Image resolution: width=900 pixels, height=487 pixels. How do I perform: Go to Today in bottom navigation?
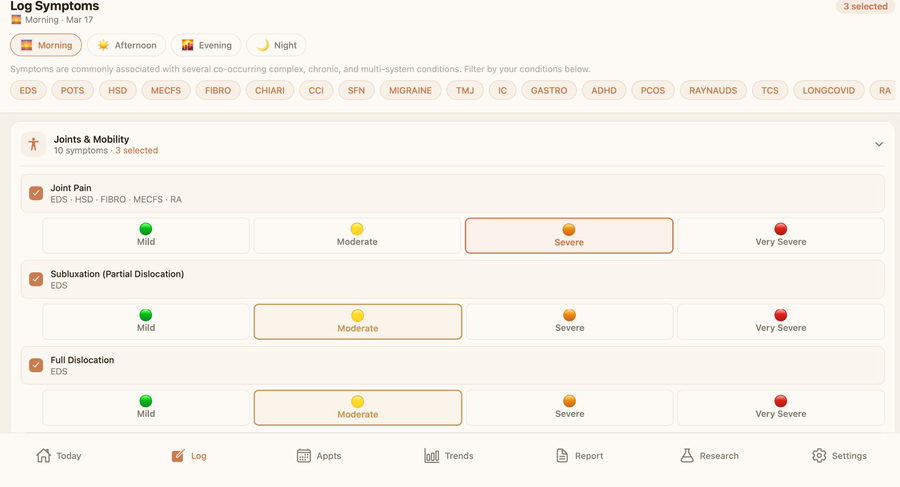[x=59, y=455]
